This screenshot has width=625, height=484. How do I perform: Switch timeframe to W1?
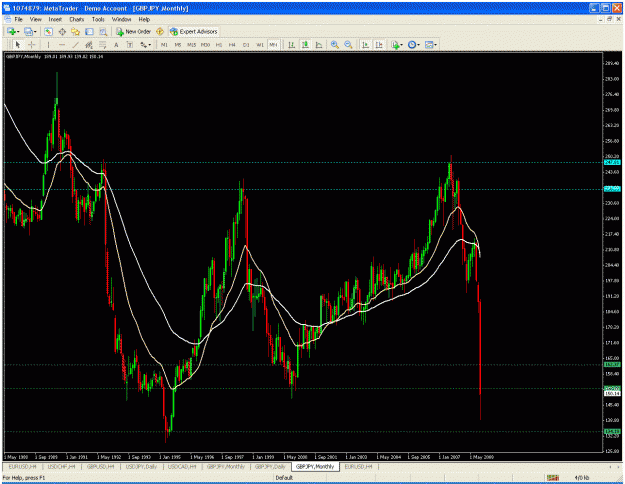[x=260, y=45]
